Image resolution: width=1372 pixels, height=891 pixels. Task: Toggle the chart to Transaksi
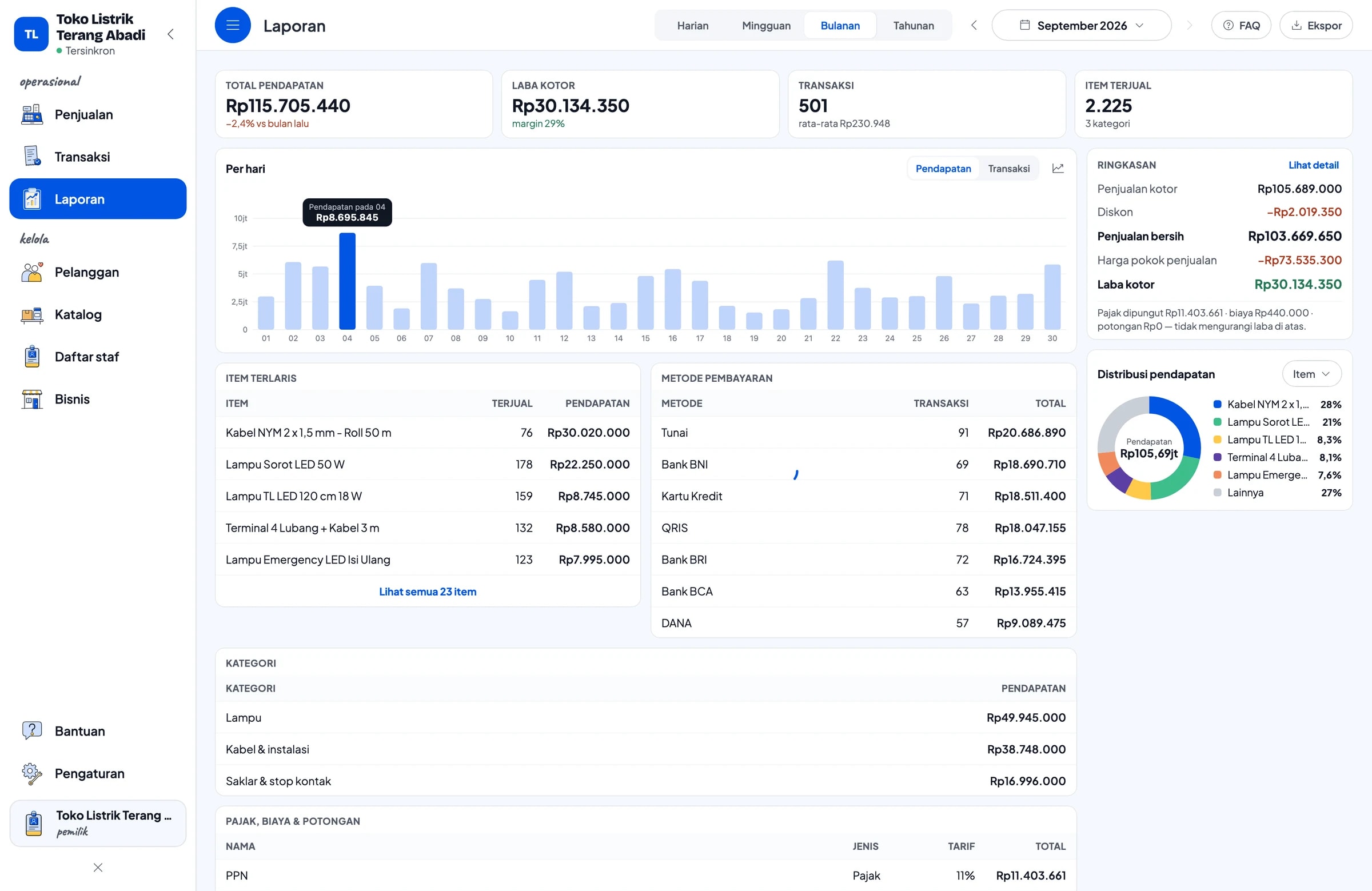point(1009,168)
